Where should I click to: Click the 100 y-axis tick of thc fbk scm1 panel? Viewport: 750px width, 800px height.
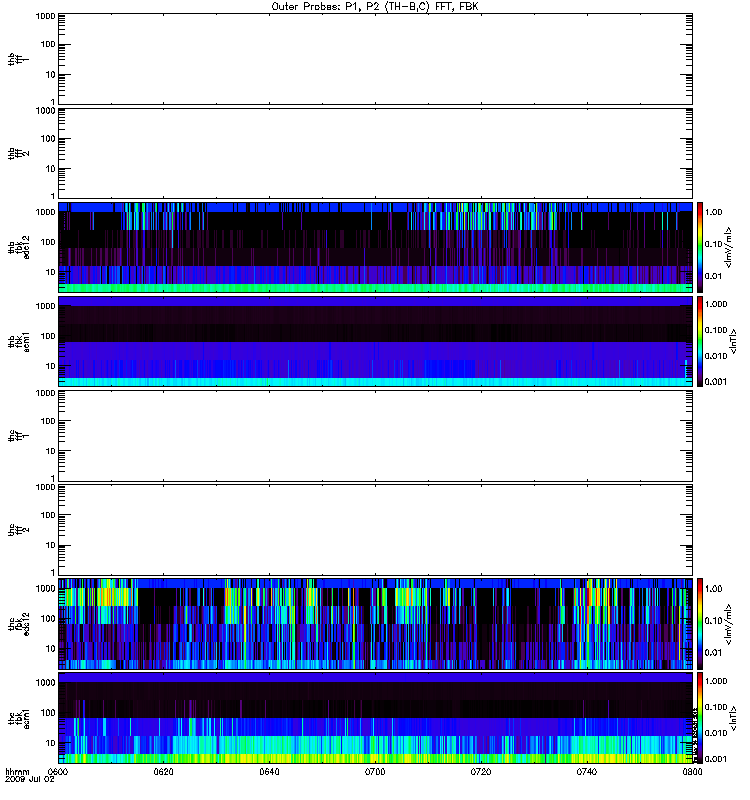pos(48,713)
